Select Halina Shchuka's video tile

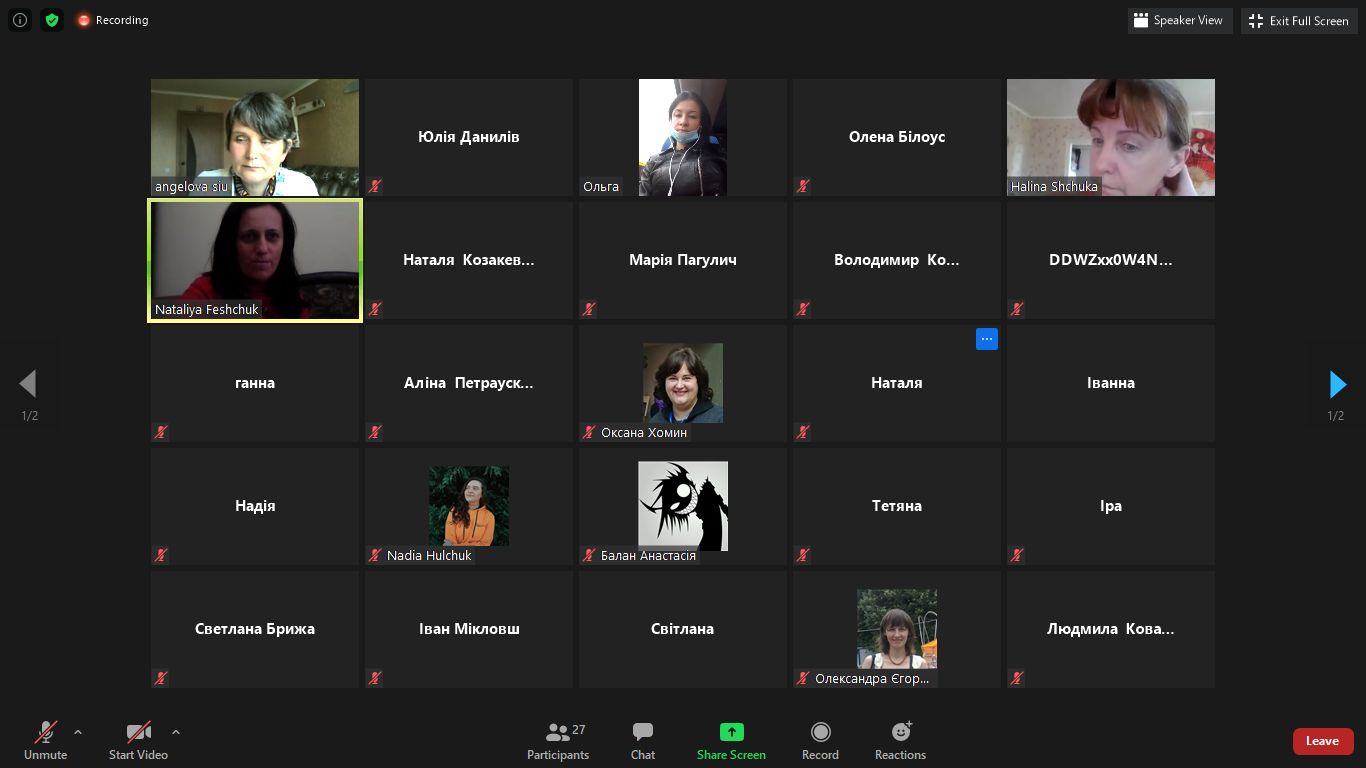click(x=1110, y=137)
